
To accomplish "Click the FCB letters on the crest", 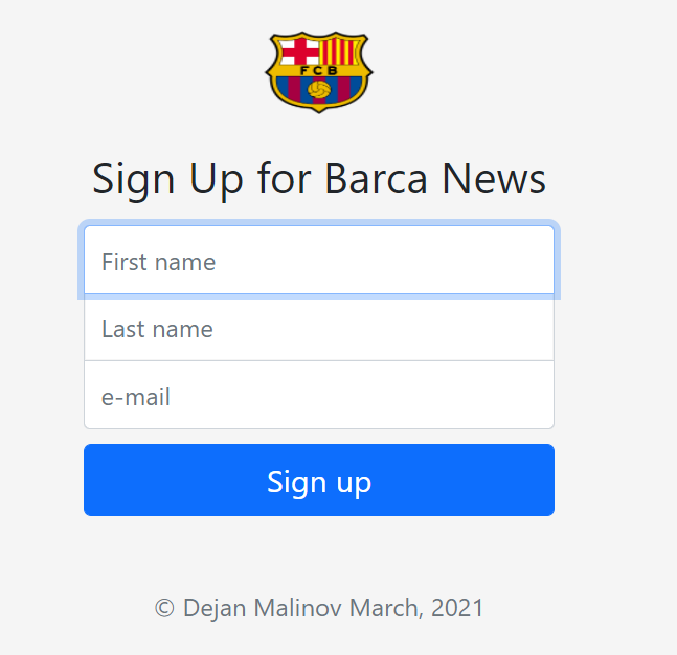I will (319, 70).
